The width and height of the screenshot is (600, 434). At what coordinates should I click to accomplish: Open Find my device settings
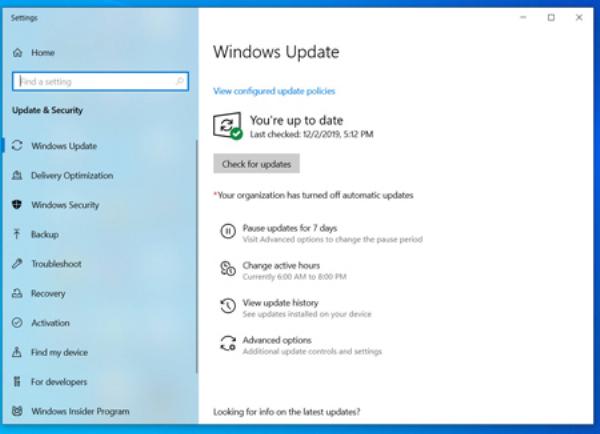pyautogui.click(x=59, y=352)
